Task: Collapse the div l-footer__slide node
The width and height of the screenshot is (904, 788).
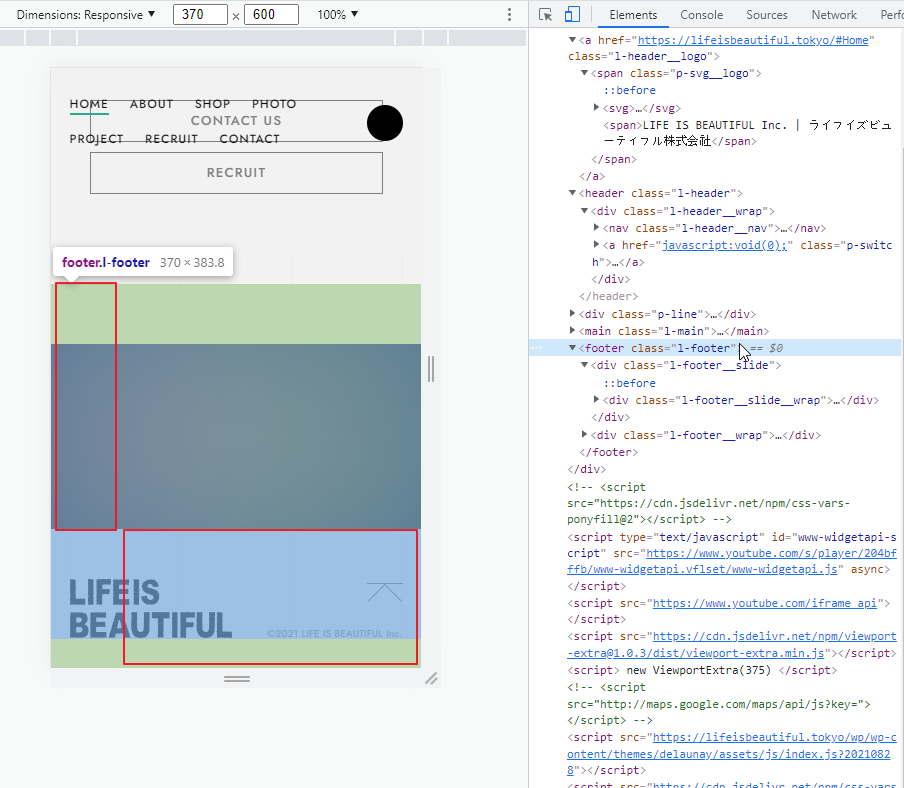Action: click(x=584, y=365)
